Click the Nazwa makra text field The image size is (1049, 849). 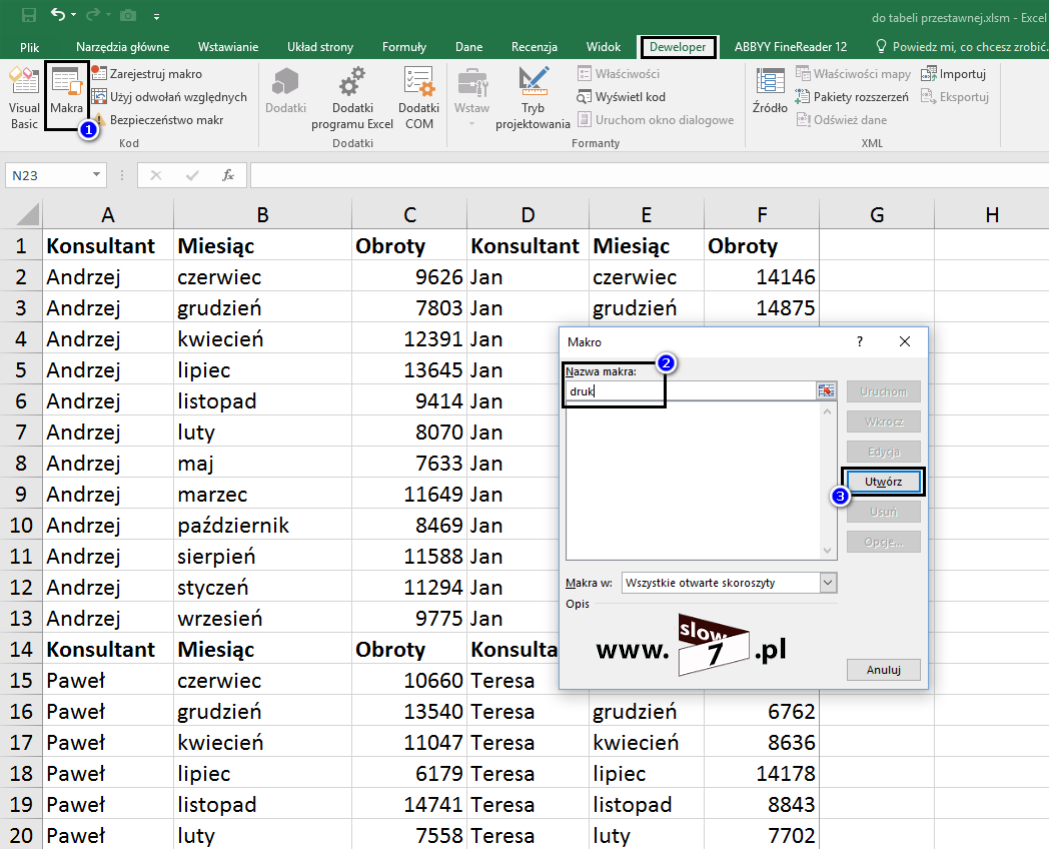(x=691, y=391)
